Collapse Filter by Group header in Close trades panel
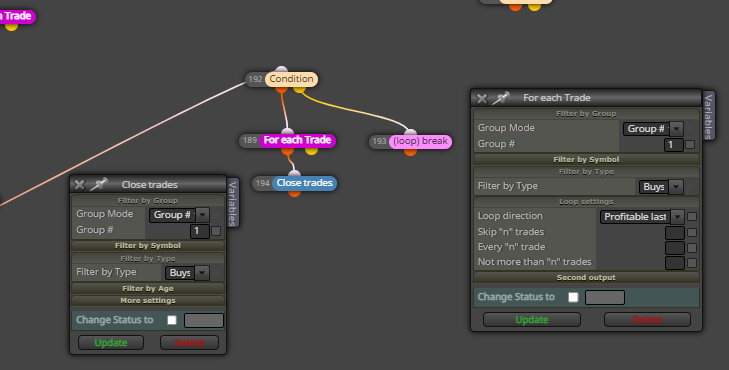729x370 pixels. pos(148,201)
